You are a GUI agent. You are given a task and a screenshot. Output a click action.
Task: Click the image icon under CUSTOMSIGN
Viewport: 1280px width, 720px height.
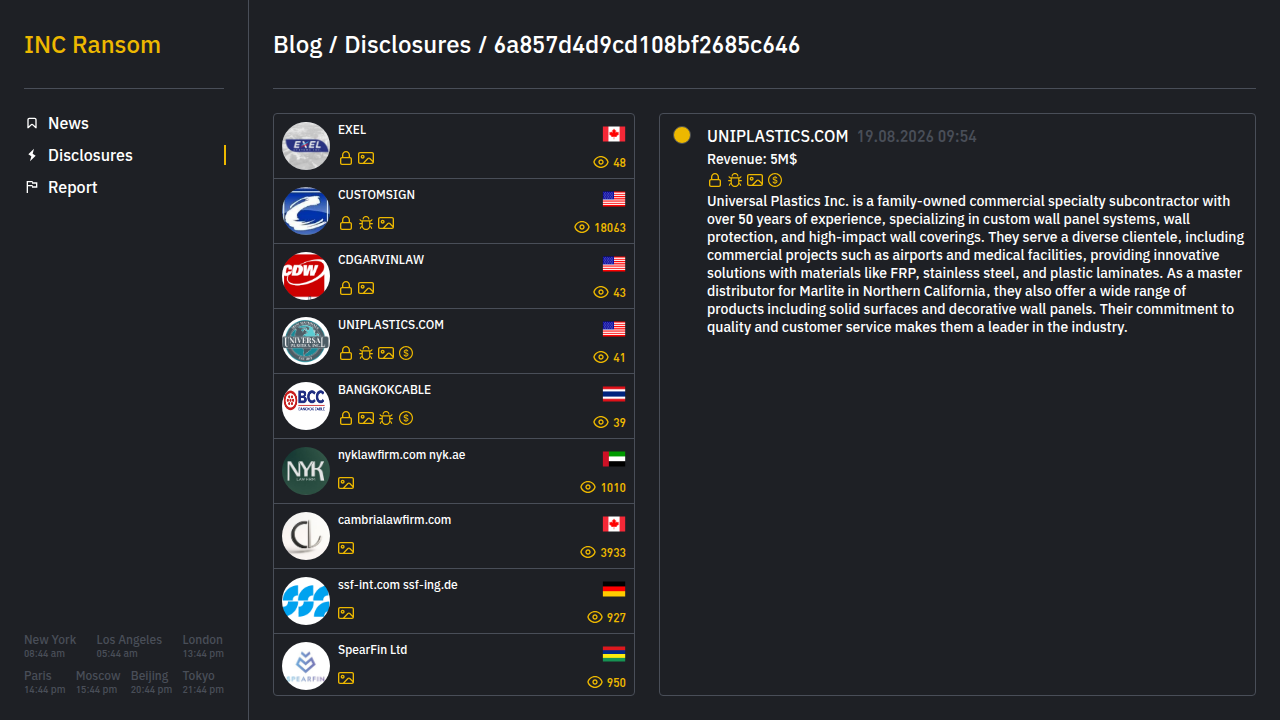[386, 223]
